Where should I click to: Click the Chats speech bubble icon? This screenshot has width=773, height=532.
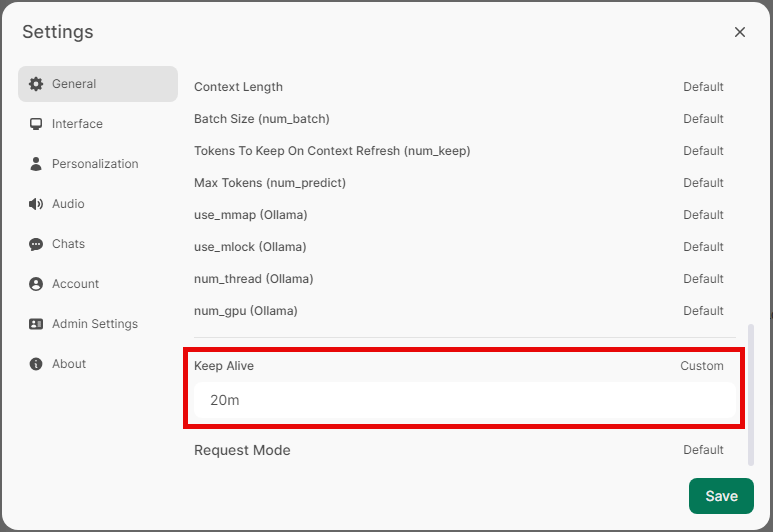(35, 244)
